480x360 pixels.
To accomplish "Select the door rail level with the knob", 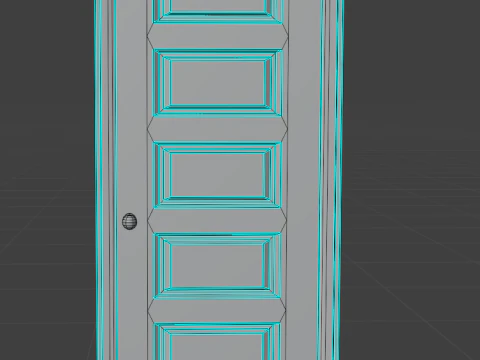I will 217,220.
